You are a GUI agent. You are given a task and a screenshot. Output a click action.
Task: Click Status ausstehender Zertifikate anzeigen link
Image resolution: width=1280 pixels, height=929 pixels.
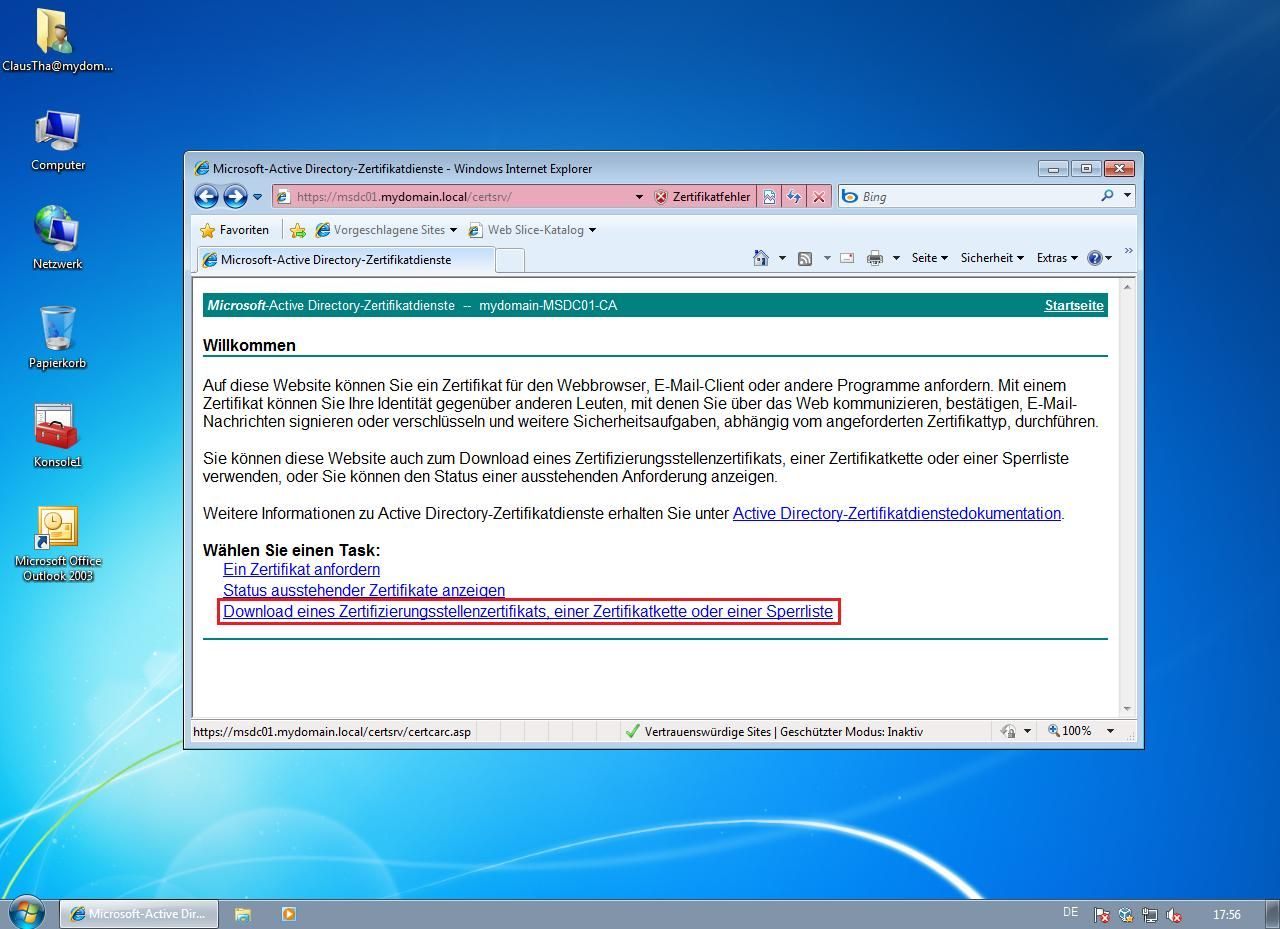coord(364,590)
